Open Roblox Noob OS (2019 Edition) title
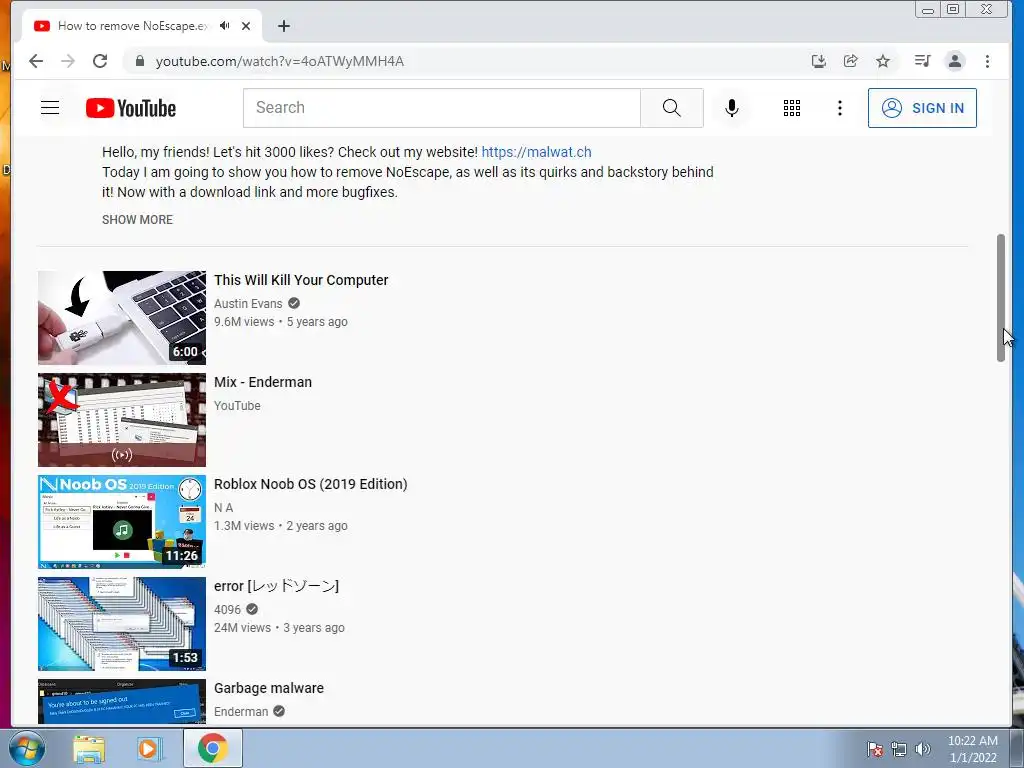The width and height of the screenshot is (1024, 768). click(311, 484)
